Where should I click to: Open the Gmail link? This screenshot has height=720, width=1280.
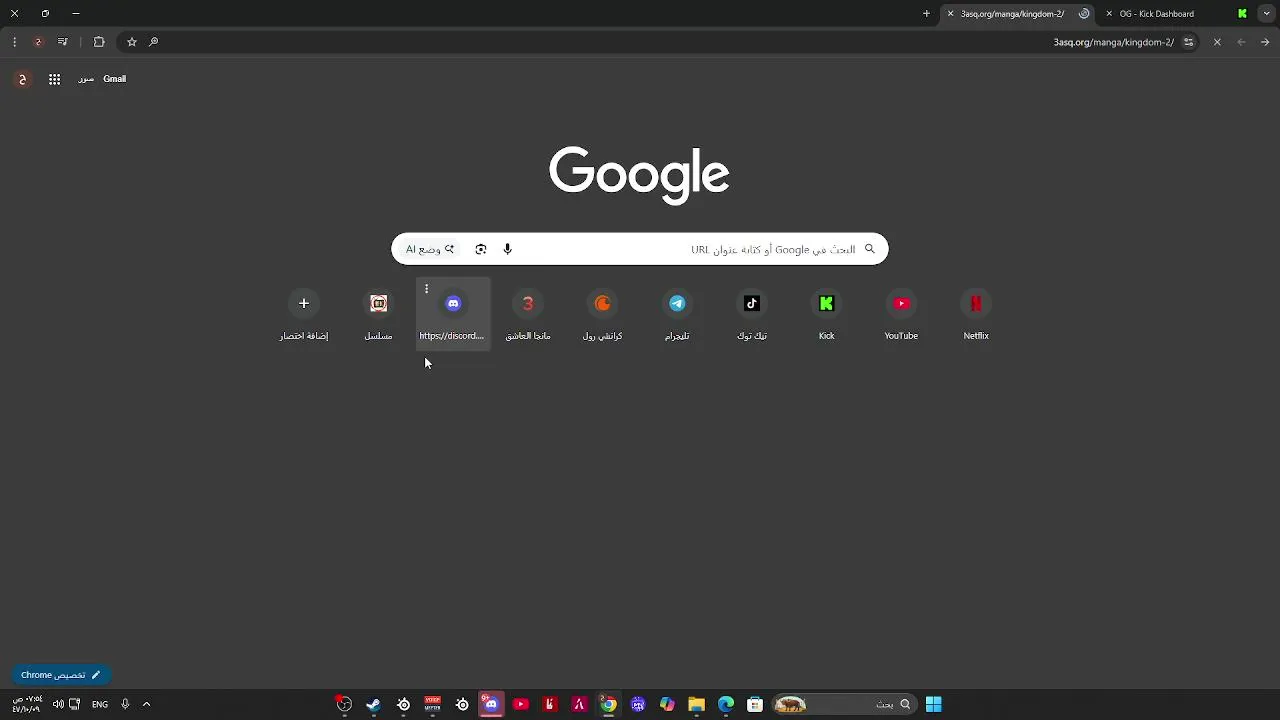coord(114,79)
